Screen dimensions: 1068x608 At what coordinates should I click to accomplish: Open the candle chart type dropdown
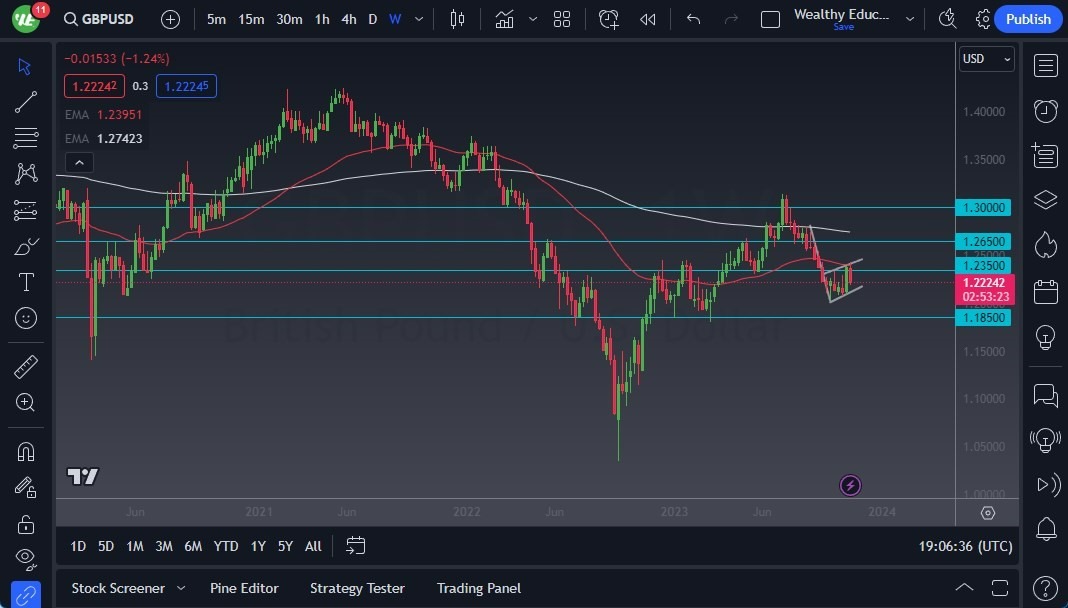457,18
